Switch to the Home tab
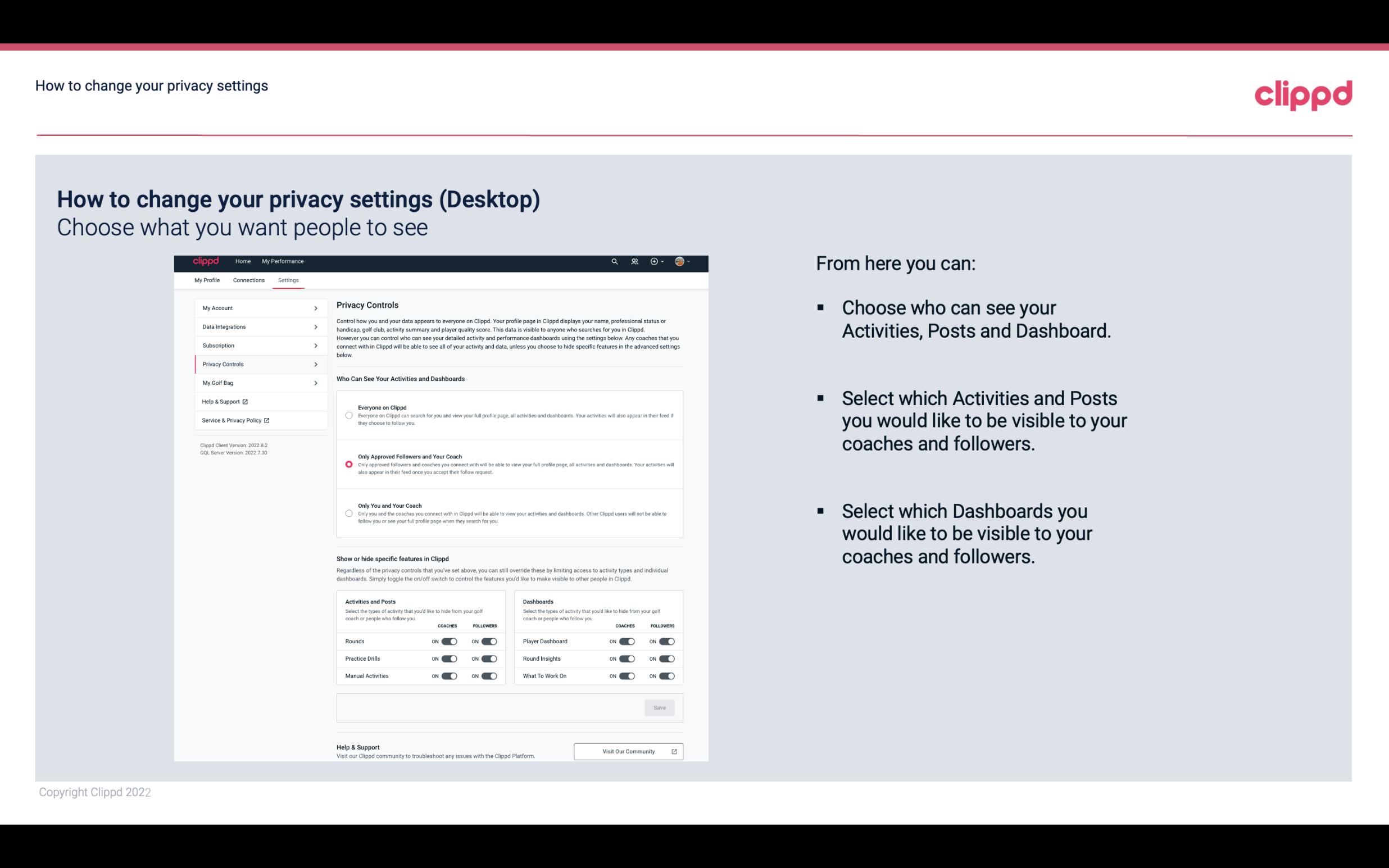This screenshot has height=868, width=1389. pos(242,261)
